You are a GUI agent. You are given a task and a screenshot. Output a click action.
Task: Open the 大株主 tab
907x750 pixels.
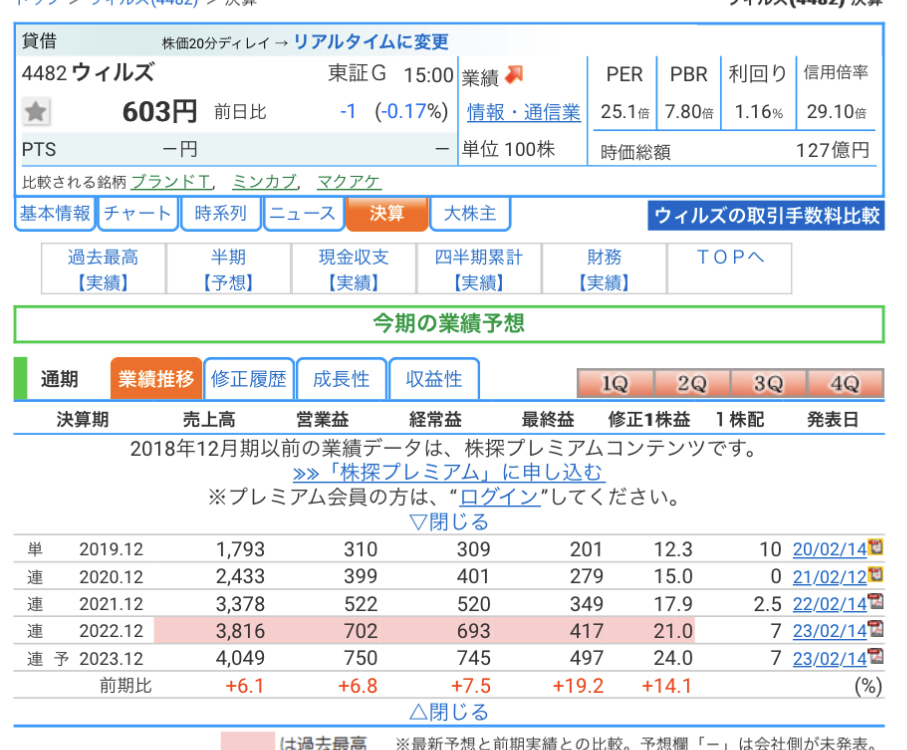pos(470,213)
